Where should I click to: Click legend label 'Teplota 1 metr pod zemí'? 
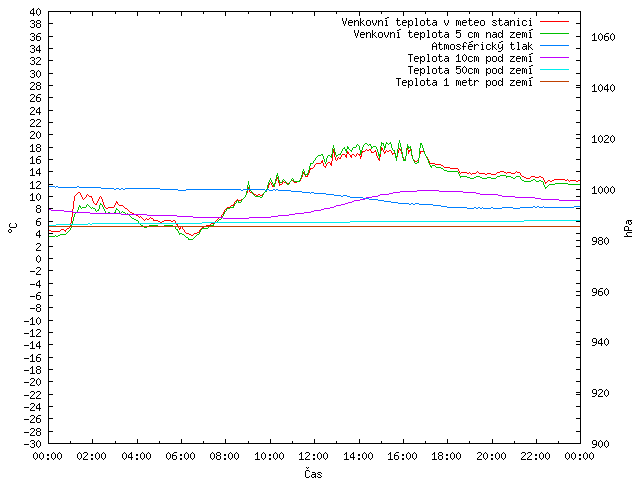pyautogui.click(x=464, y=82)
